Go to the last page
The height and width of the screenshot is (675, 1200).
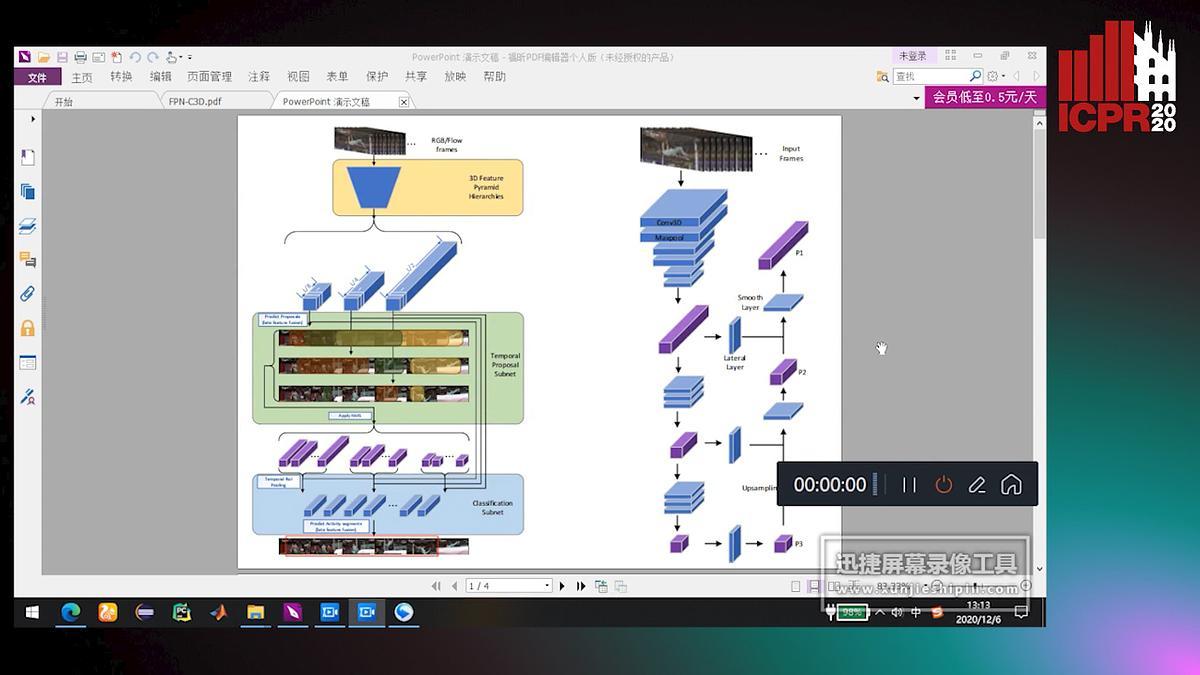(x=581, y=586)
